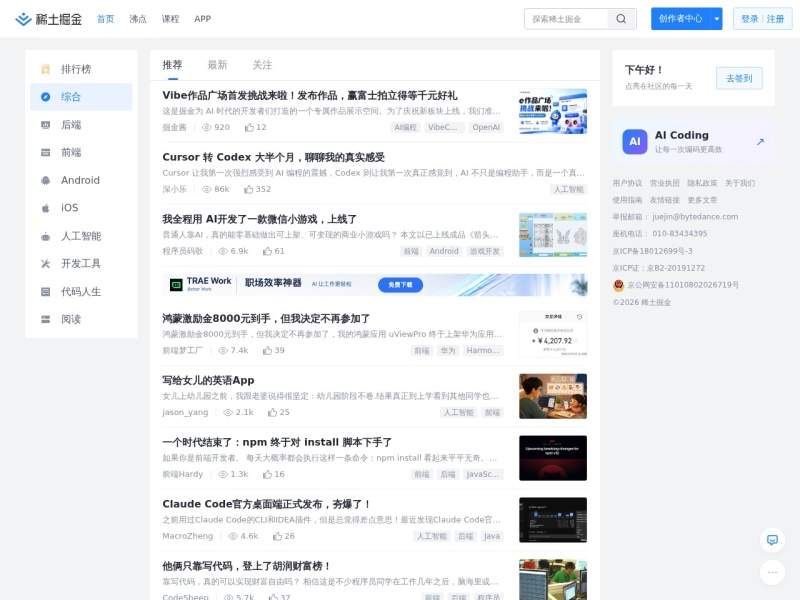The image size is (800, 600).
Task: Click the 去签到 check-in button
Action: [739, 78]
